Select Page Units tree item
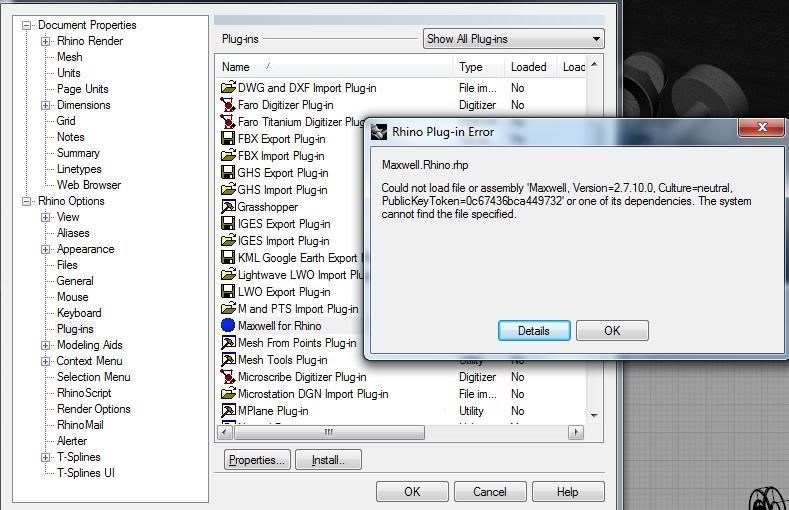The image size is (789, 510). click(83, 89)
